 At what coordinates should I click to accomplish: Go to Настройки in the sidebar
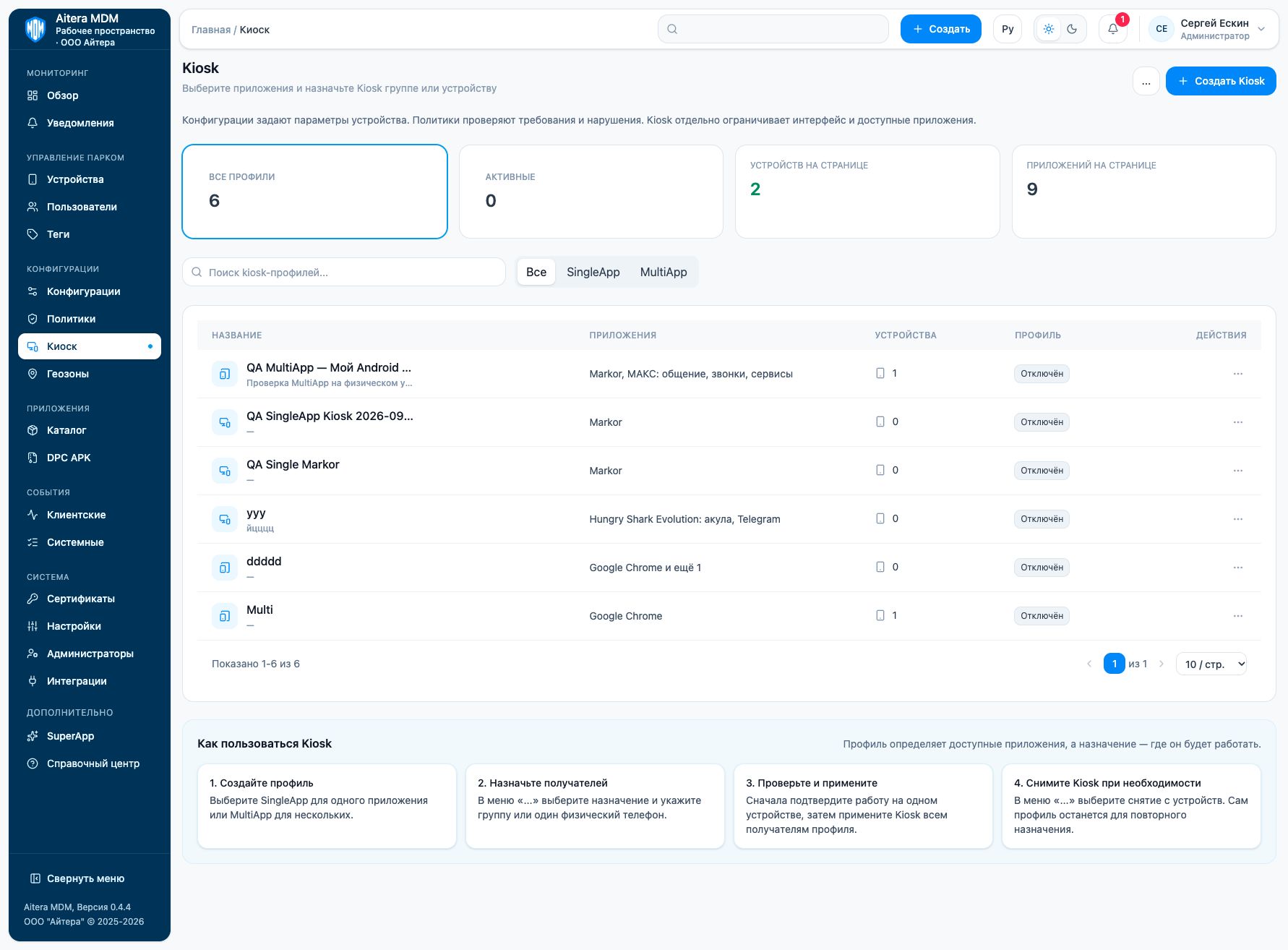(90, 626)
